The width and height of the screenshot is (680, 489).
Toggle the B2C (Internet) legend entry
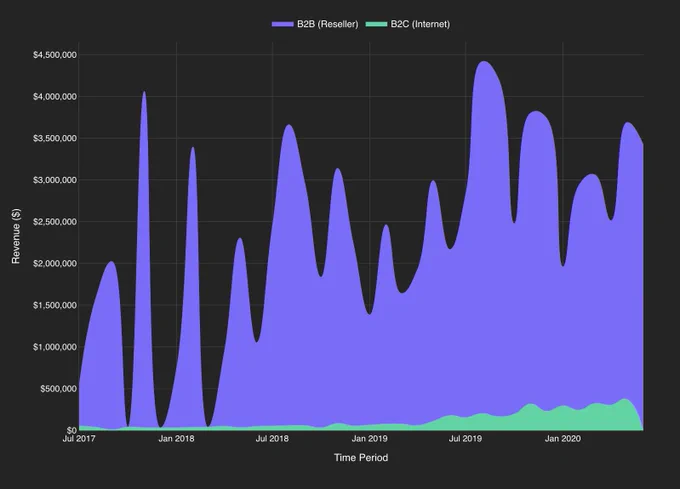tap(408, 24)
